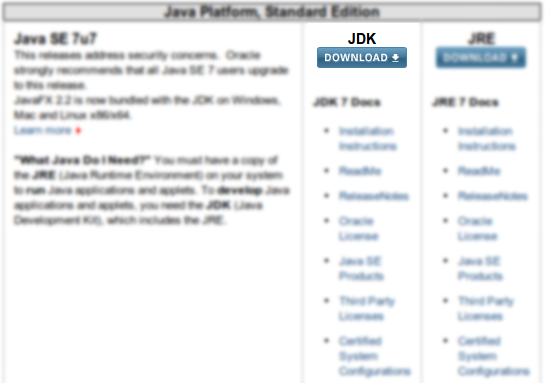This screenshot has width=545, height=383.
Task: Open JDK Third Party Licenses link
Action: (367, 308)
